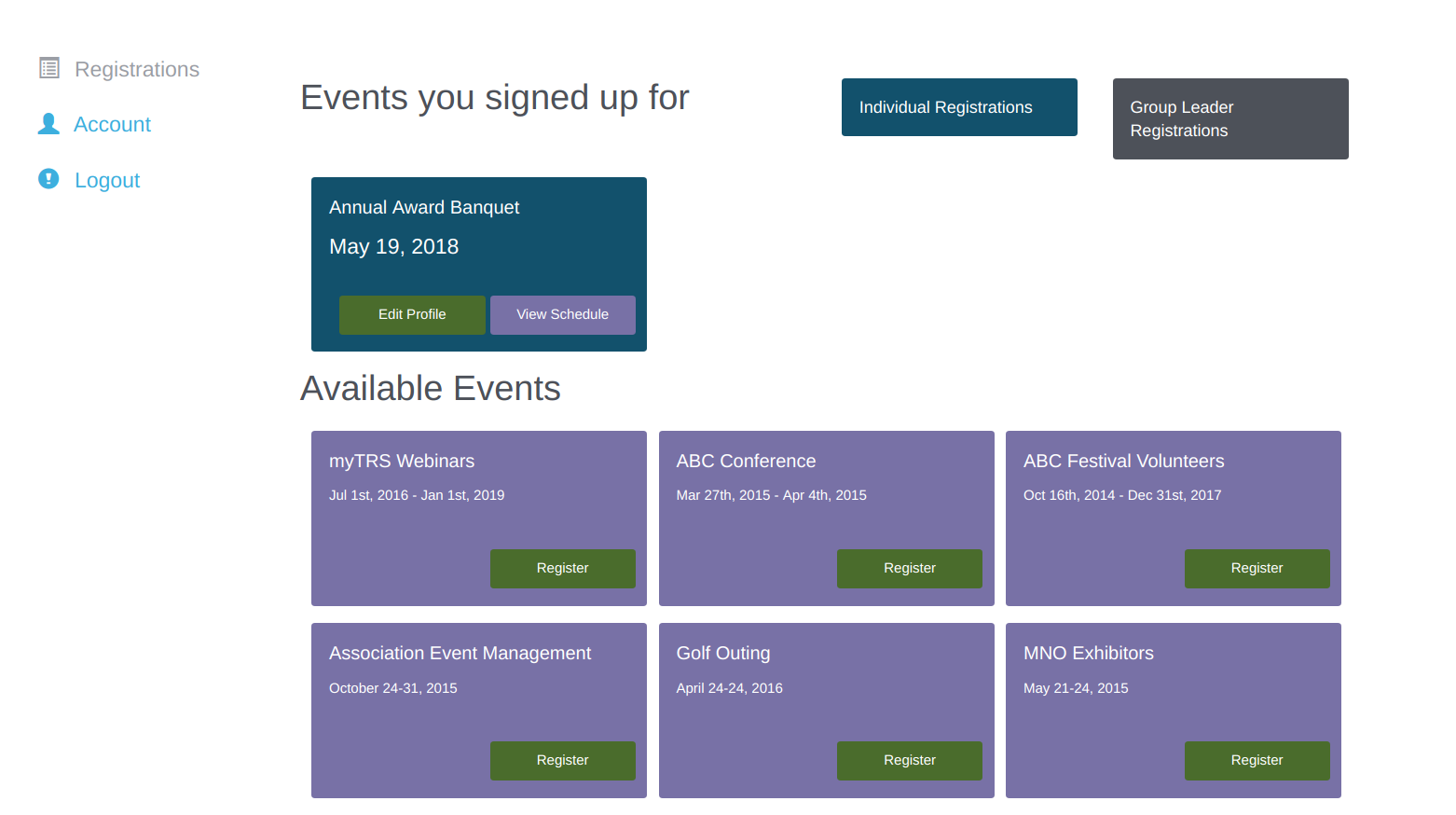Switch to Individual Registrations tab
The image size is (1456, 815).
[958, 107]
